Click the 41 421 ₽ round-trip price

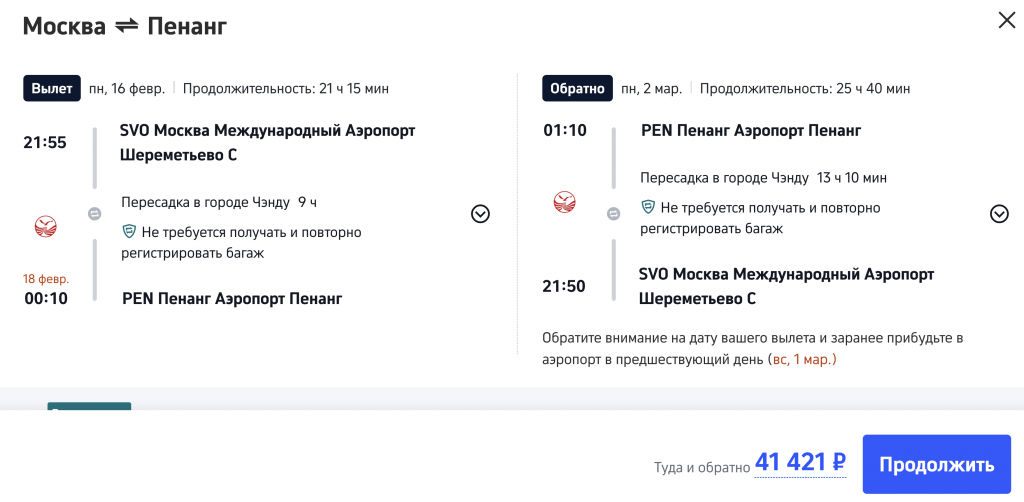point(800,463)
